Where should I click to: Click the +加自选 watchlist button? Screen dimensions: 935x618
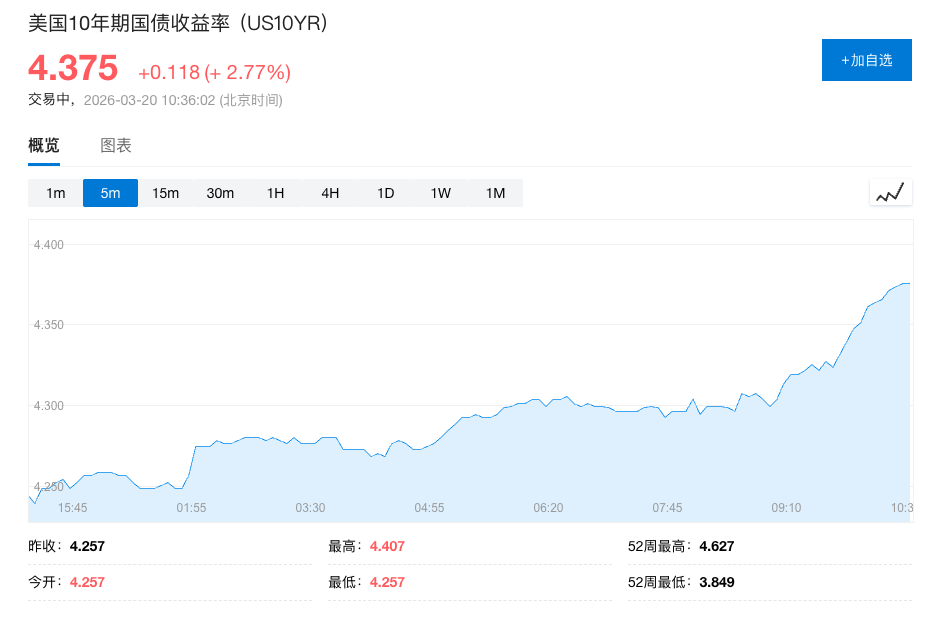[x=866, y=60]
